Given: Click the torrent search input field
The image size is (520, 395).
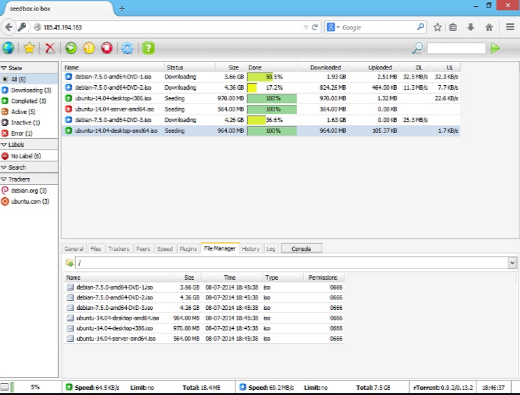Looking at the screenshot, I should [456, 48].
